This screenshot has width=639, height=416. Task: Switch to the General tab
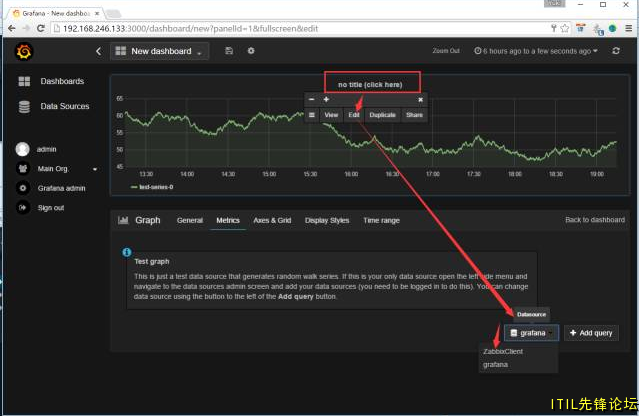[189, 220]
